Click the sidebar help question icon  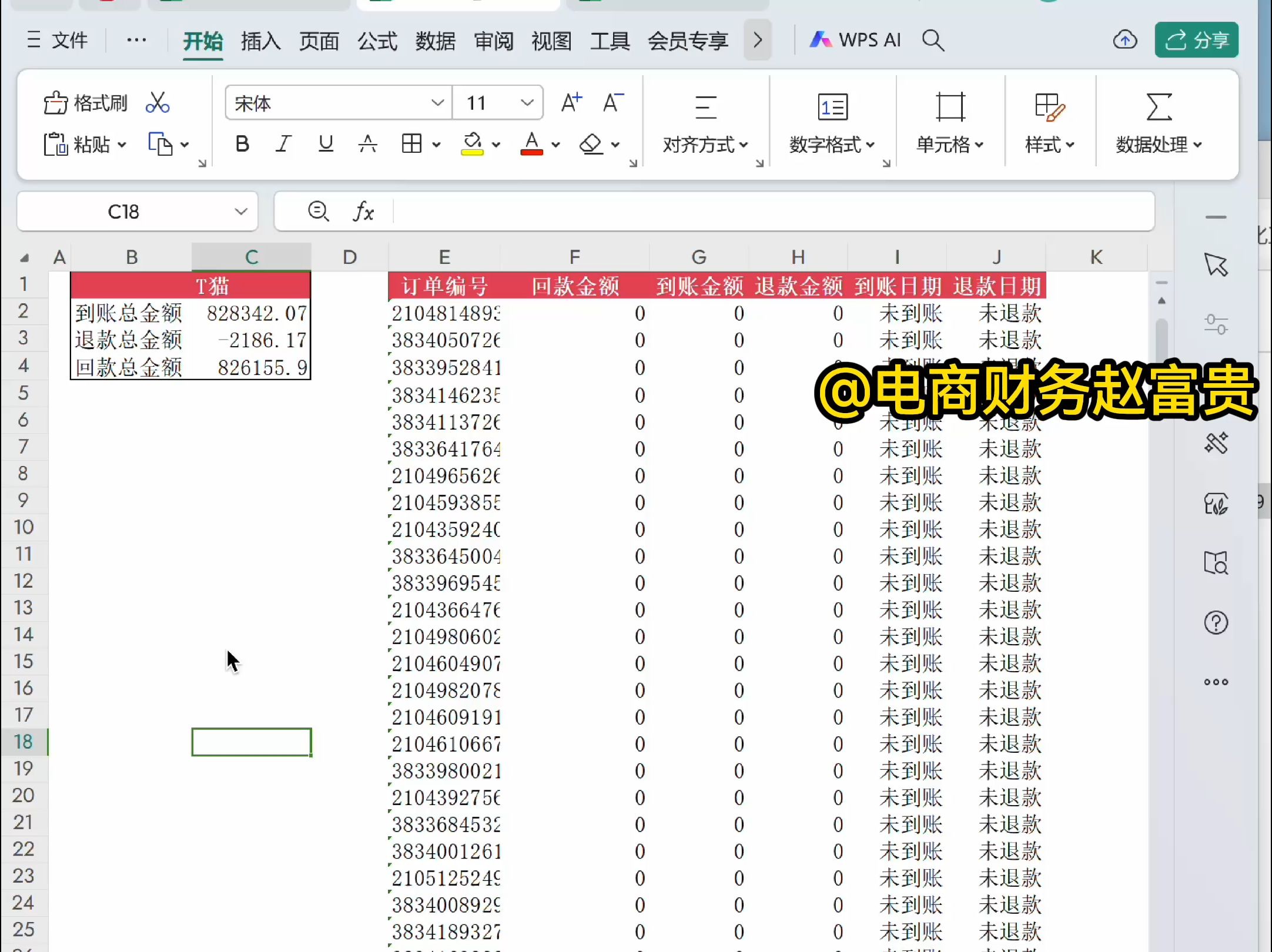click(x=1216, y=623)
